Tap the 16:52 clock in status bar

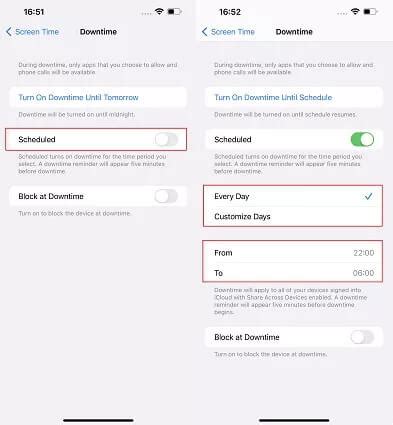point(230,12)
